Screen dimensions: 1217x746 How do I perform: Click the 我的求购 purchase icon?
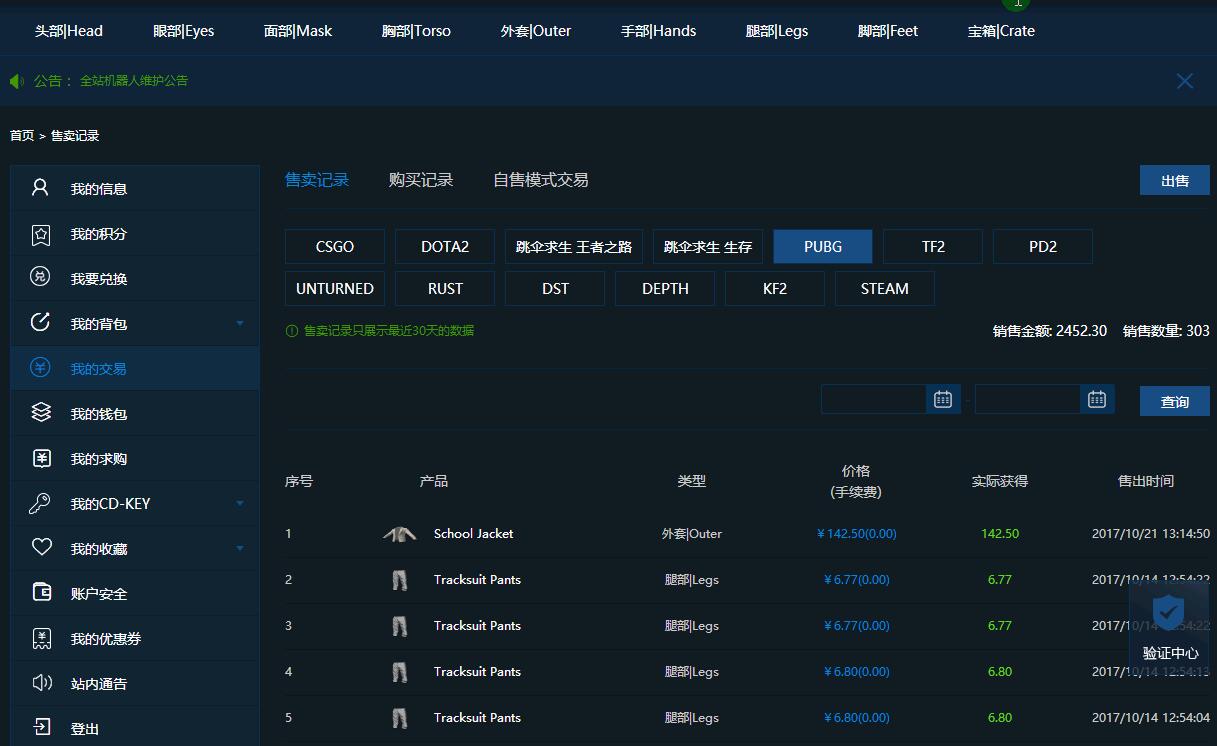[x=41, y=458]
